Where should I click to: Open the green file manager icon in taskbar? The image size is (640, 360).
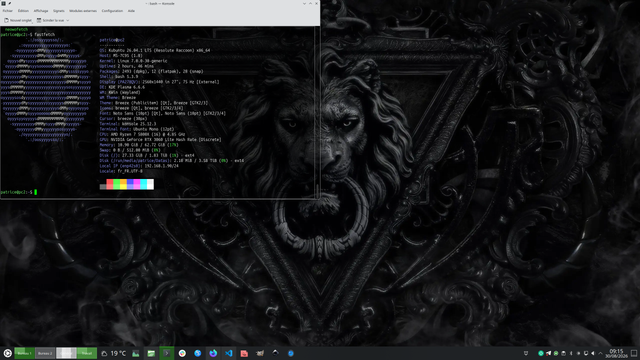[151, 353]
